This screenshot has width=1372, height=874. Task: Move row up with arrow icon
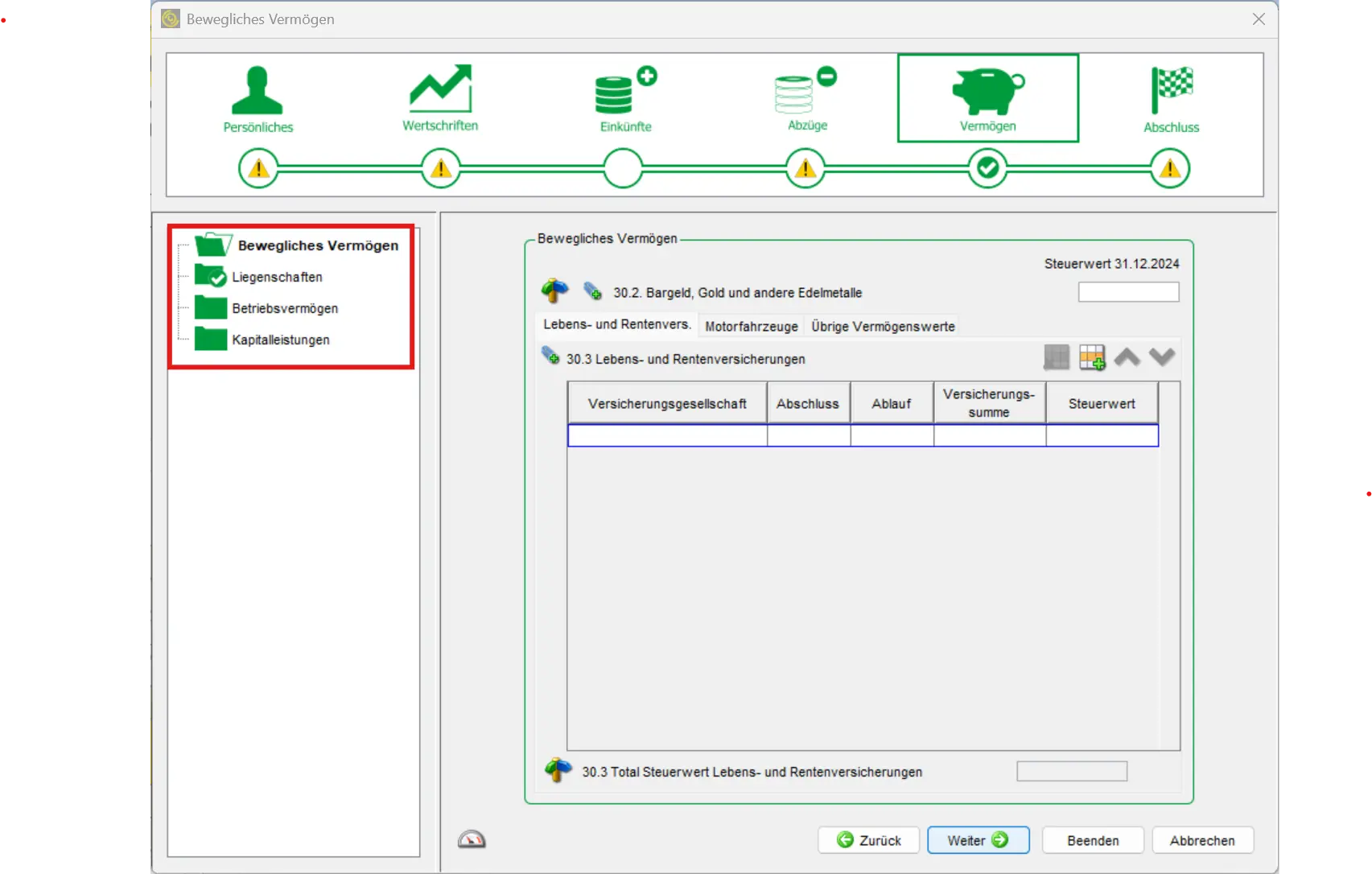point(1127,357)
